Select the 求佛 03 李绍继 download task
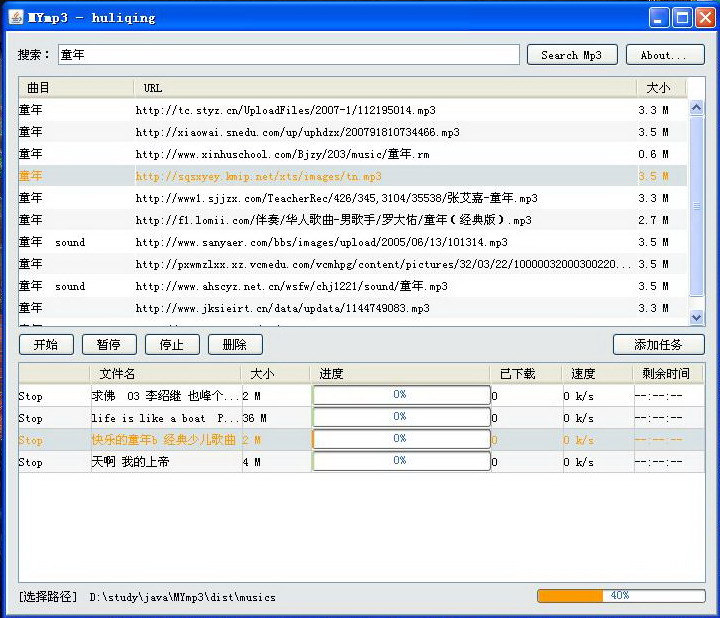This screenshot has height=618, width=720. pos(361,396)
